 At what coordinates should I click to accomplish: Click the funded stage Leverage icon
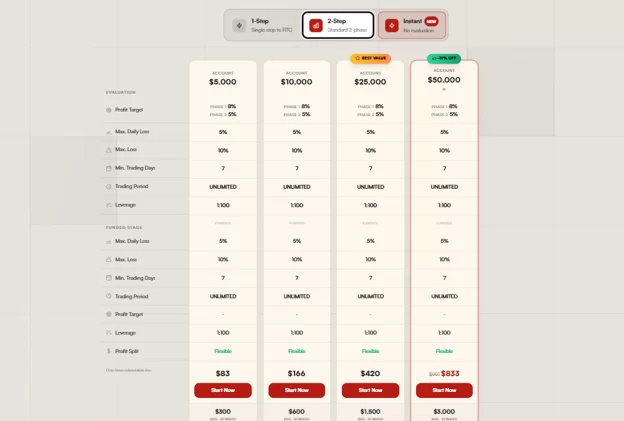pos(109,333)
